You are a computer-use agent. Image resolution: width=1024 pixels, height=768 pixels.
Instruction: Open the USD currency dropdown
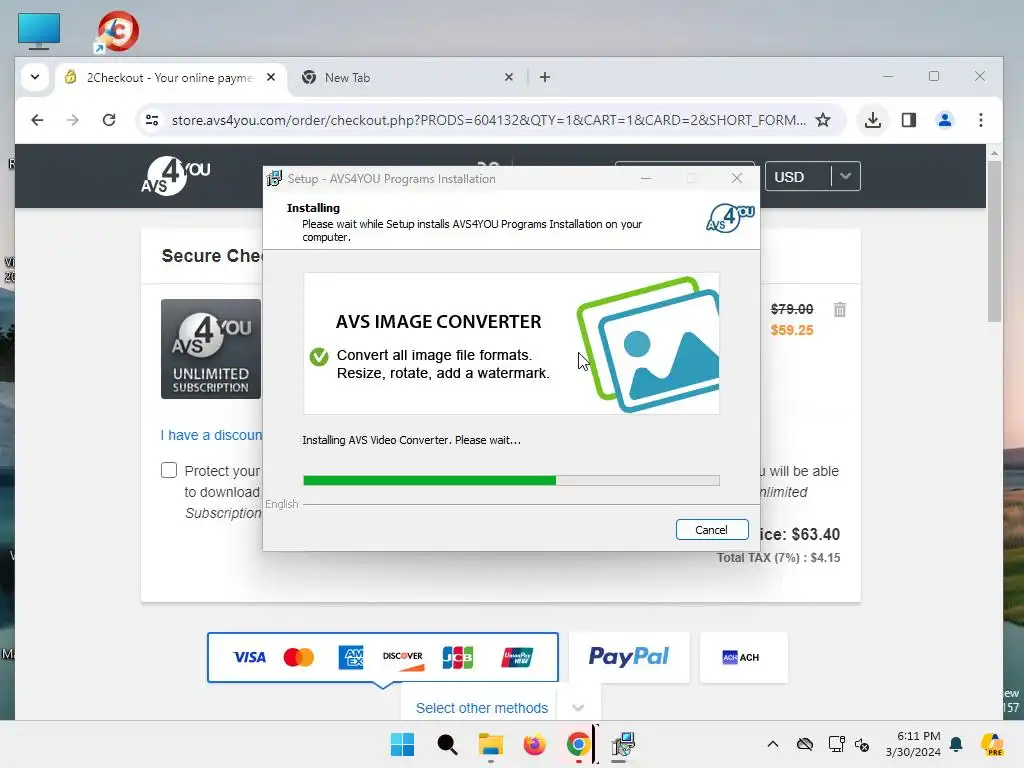pos(812,176)
